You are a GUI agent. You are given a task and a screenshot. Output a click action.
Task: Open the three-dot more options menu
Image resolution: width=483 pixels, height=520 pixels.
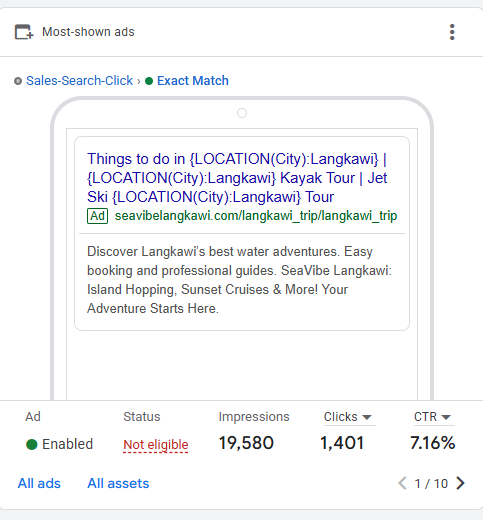(452, 32)
